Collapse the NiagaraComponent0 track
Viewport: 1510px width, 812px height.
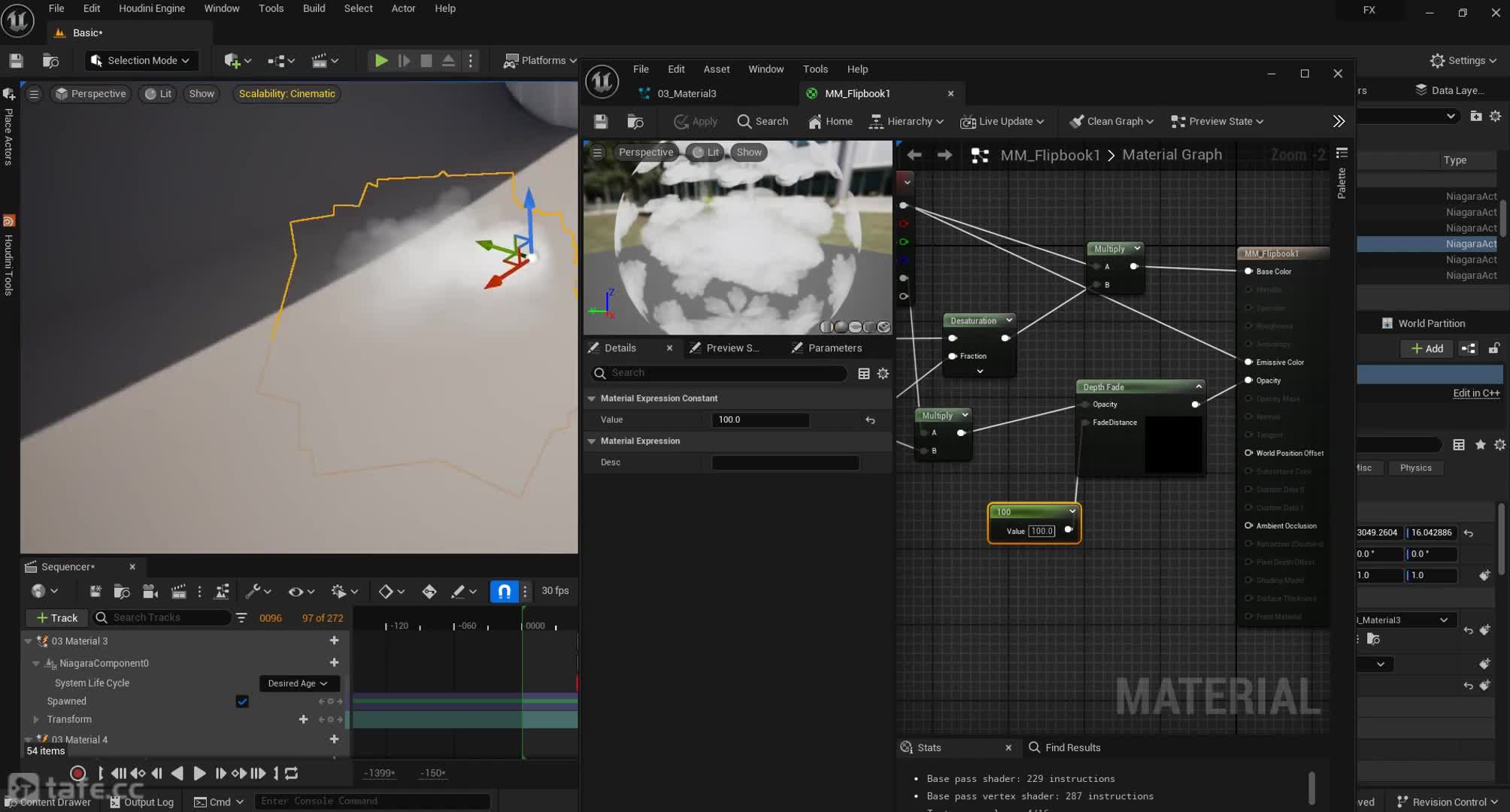coord(35,663)
